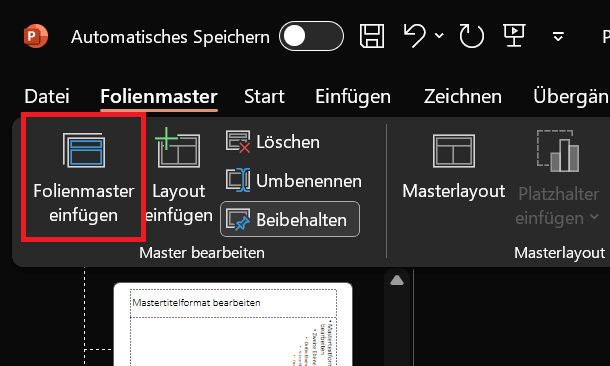
Task: Go to the Zeichnen tab
Action: coord(463,96)
